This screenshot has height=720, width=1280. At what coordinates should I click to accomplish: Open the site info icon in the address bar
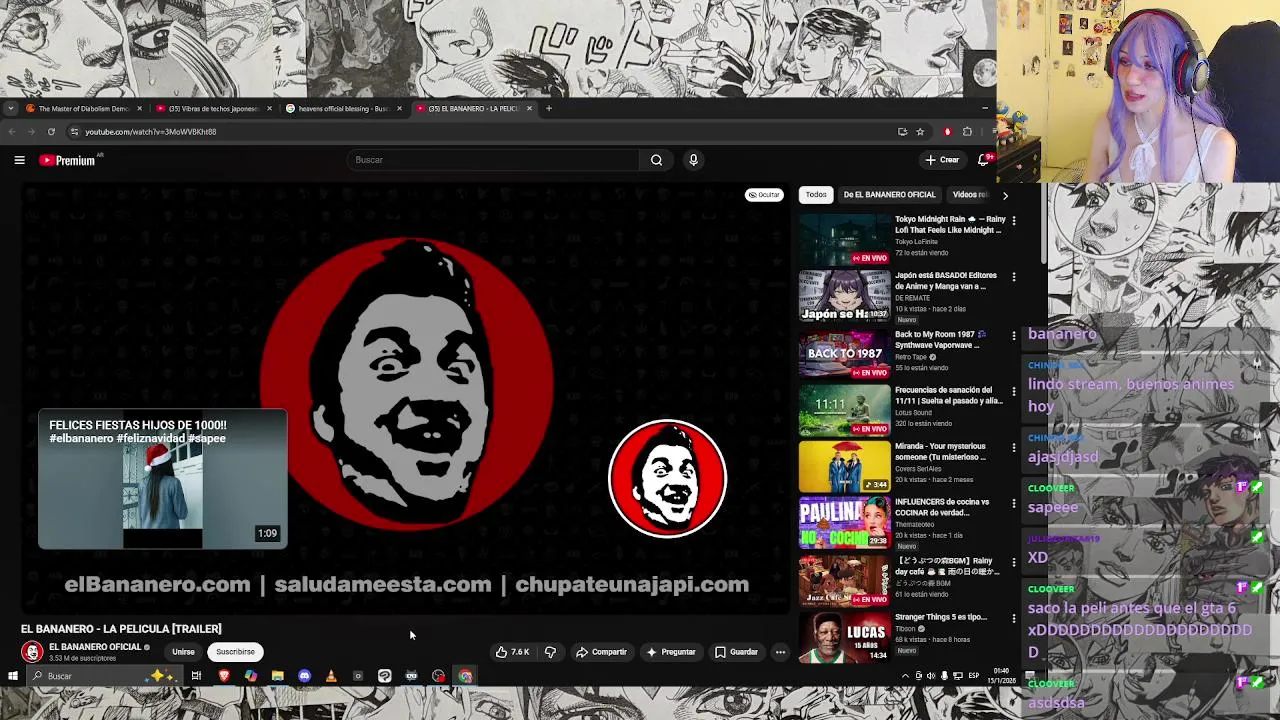[74, 132]
